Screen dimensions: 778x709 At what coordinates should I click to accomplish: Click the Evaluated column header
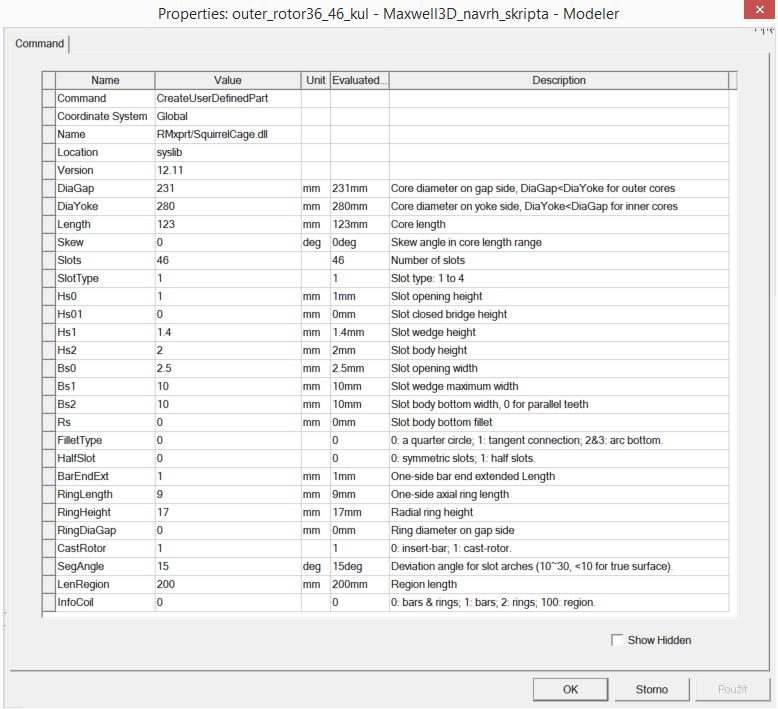[x=360, y=80]
